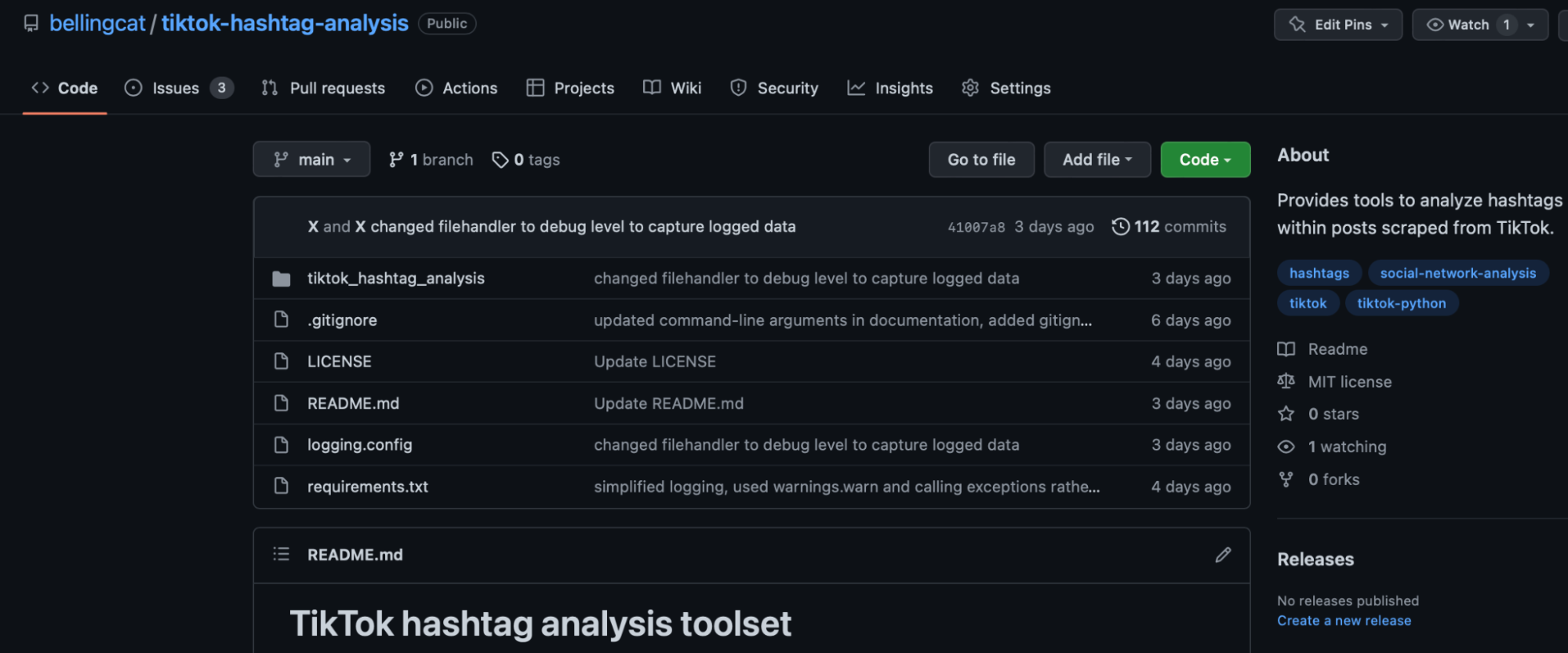Viewport: 1568px width, 653px height.
Task: Open the main branch dropdown
Action: [x=311, y=159]
